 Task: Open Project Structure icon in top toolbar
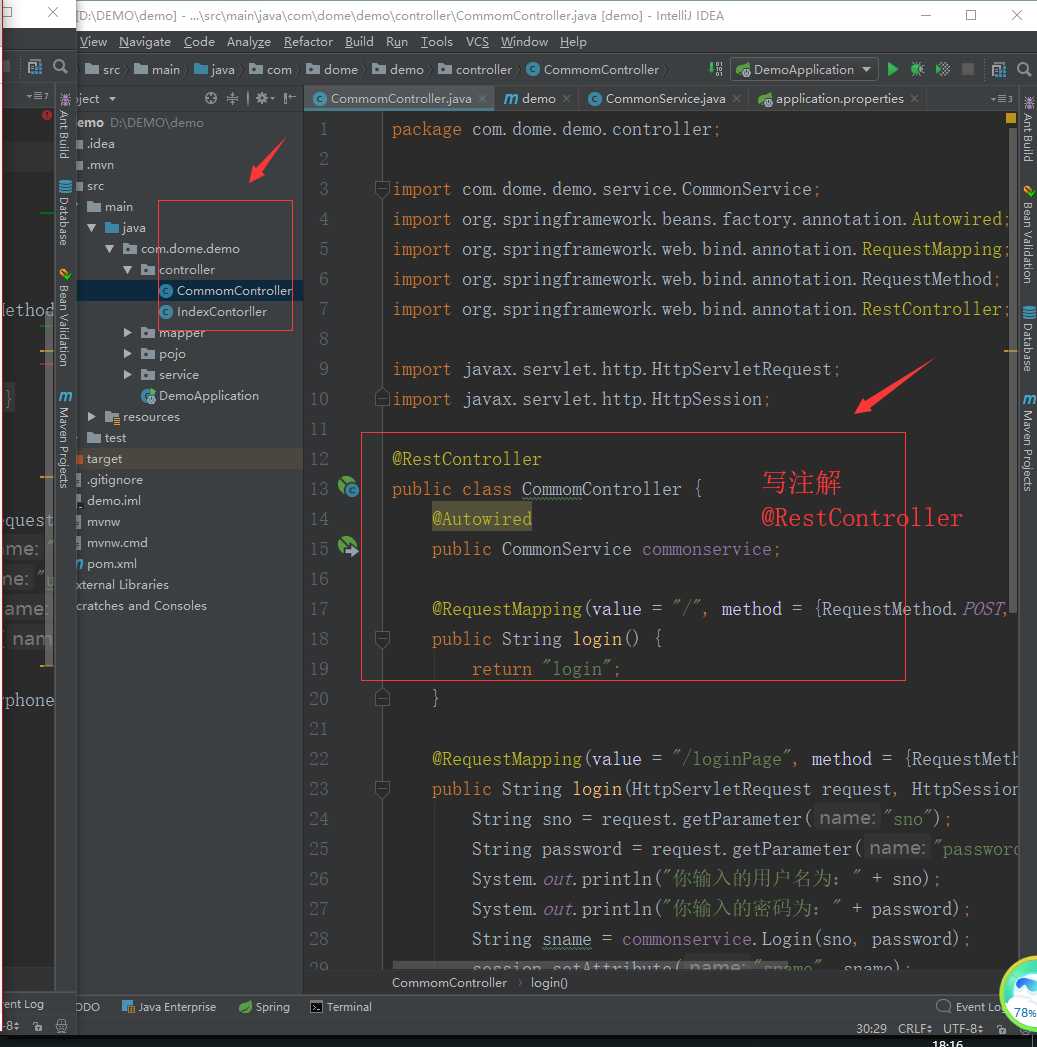pos(999,69)
